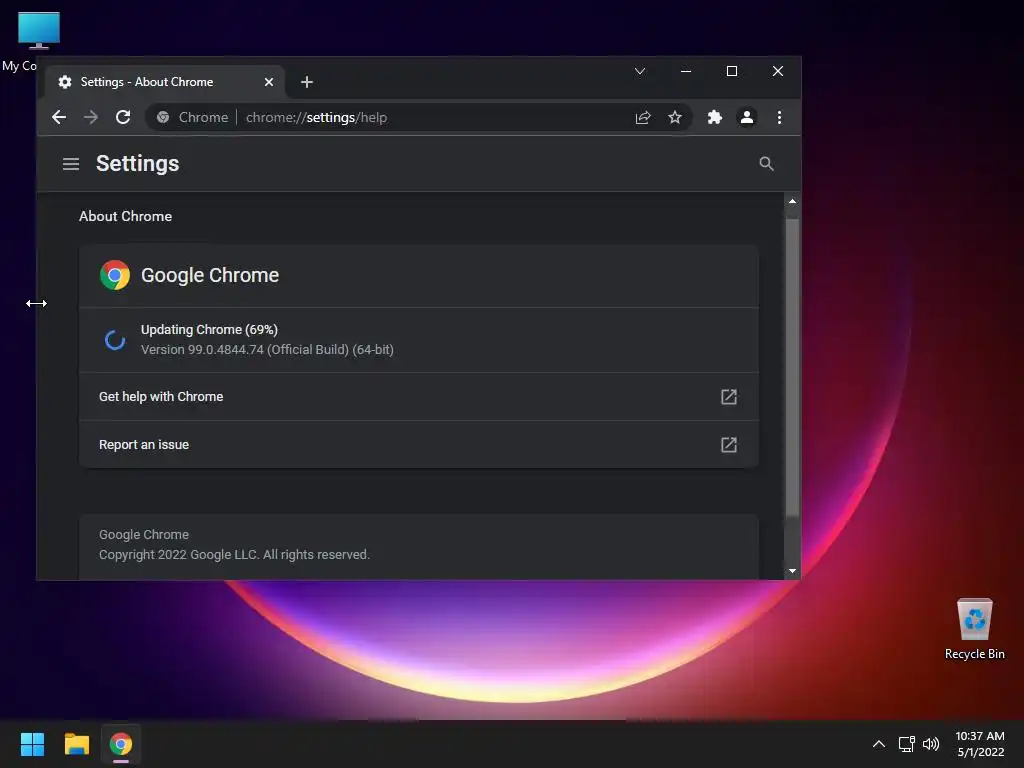Click the vertical scrollbar thumb
The height and width of the screenshot is (768, 1024).
pos(792,367)
